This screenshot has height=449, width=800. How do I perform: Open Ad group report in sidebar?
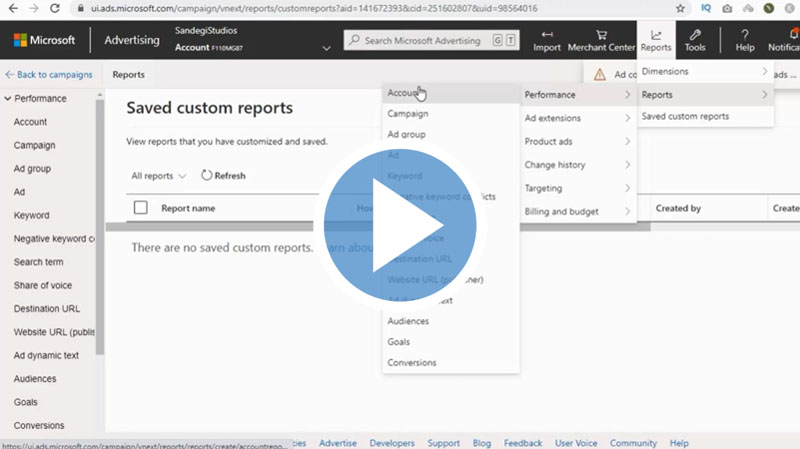pos(32,168)
